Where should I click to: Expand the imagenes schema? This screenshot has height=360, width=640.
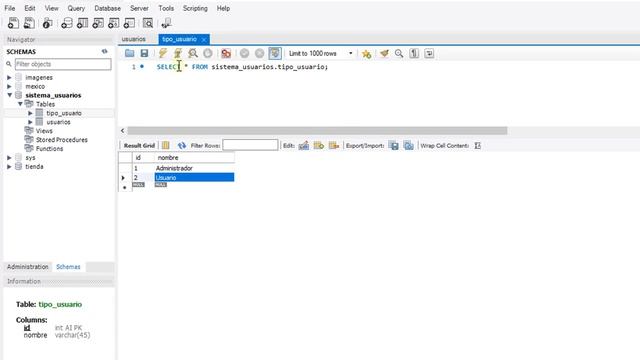(9, 77)
